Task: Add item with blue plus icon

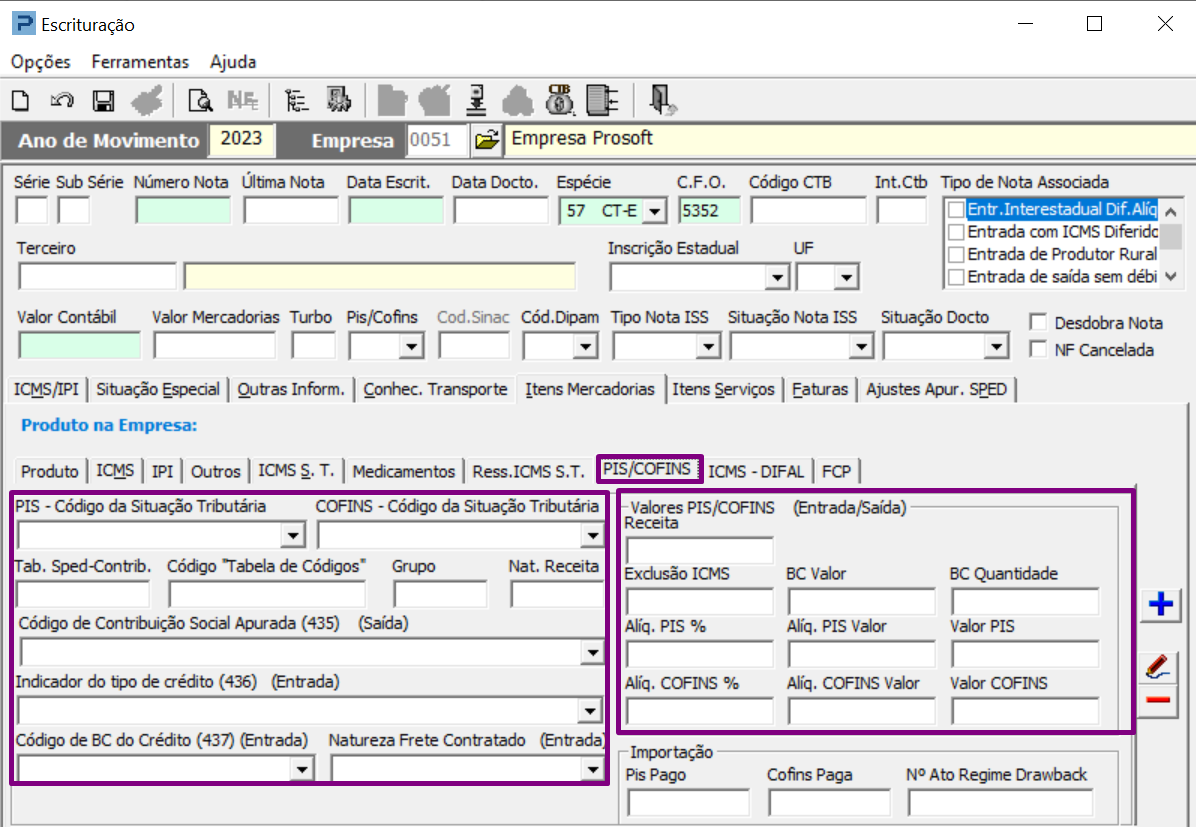Action: [1160, 605]
